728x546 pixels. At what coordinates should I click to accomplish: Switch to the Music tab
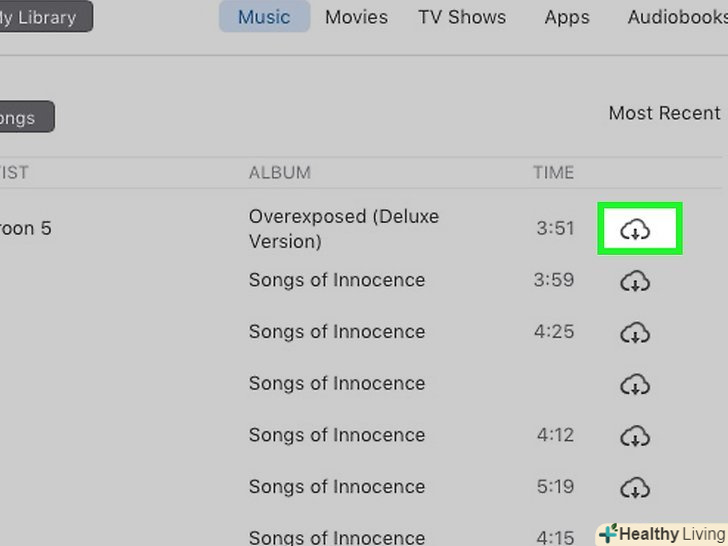click(x=264, y=17)
